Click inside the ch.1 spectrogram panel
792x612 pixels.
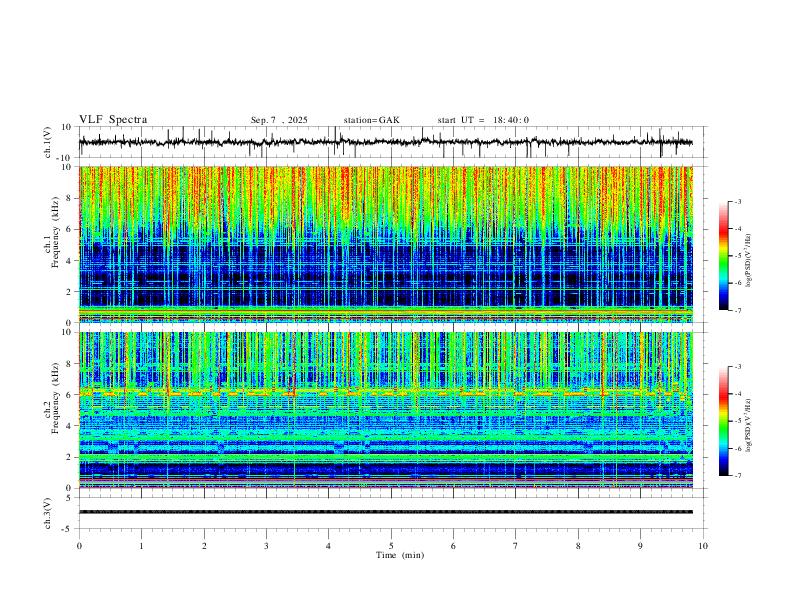pos(386,244)
